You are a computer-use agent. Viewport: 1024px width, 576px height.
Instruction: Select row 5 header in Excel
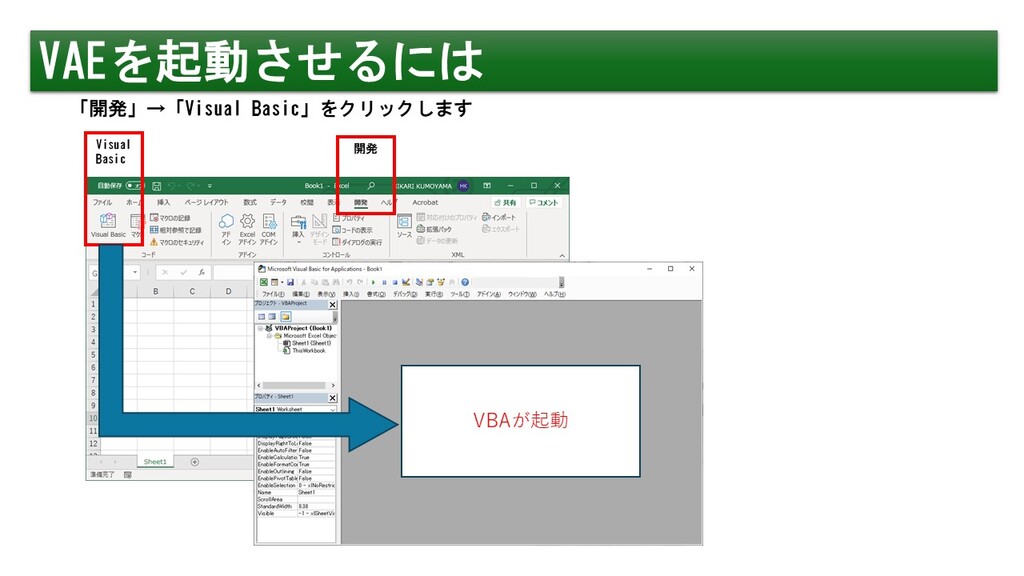click(93, 355)
